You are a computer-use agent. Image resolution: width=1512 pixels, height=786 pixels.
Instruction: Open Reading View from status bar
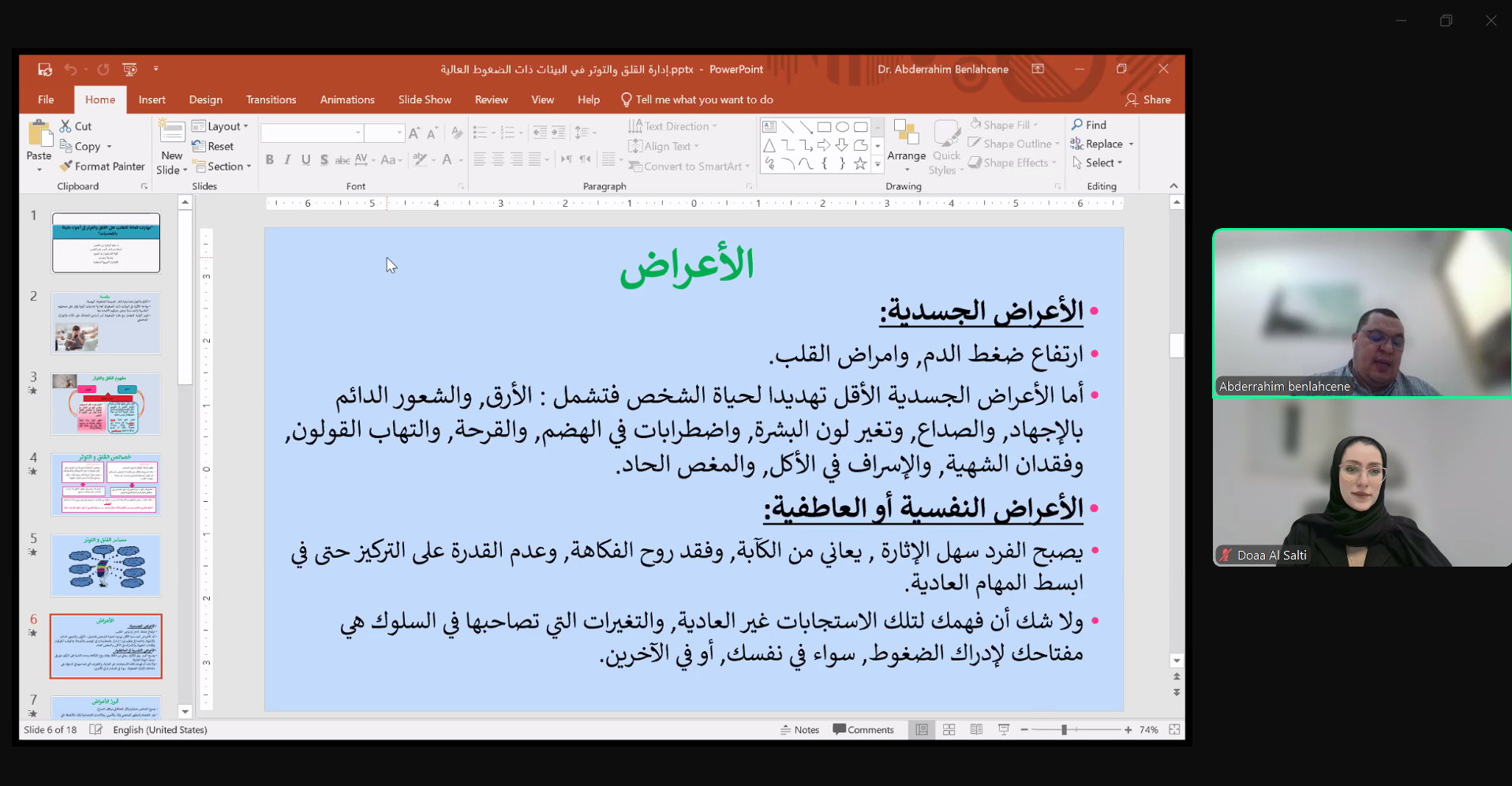point(976,730)
